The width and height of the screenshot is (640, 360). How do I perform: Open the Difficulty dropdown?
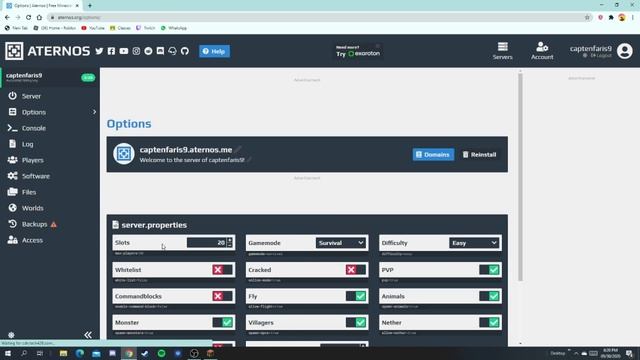[x=474, y=243]
